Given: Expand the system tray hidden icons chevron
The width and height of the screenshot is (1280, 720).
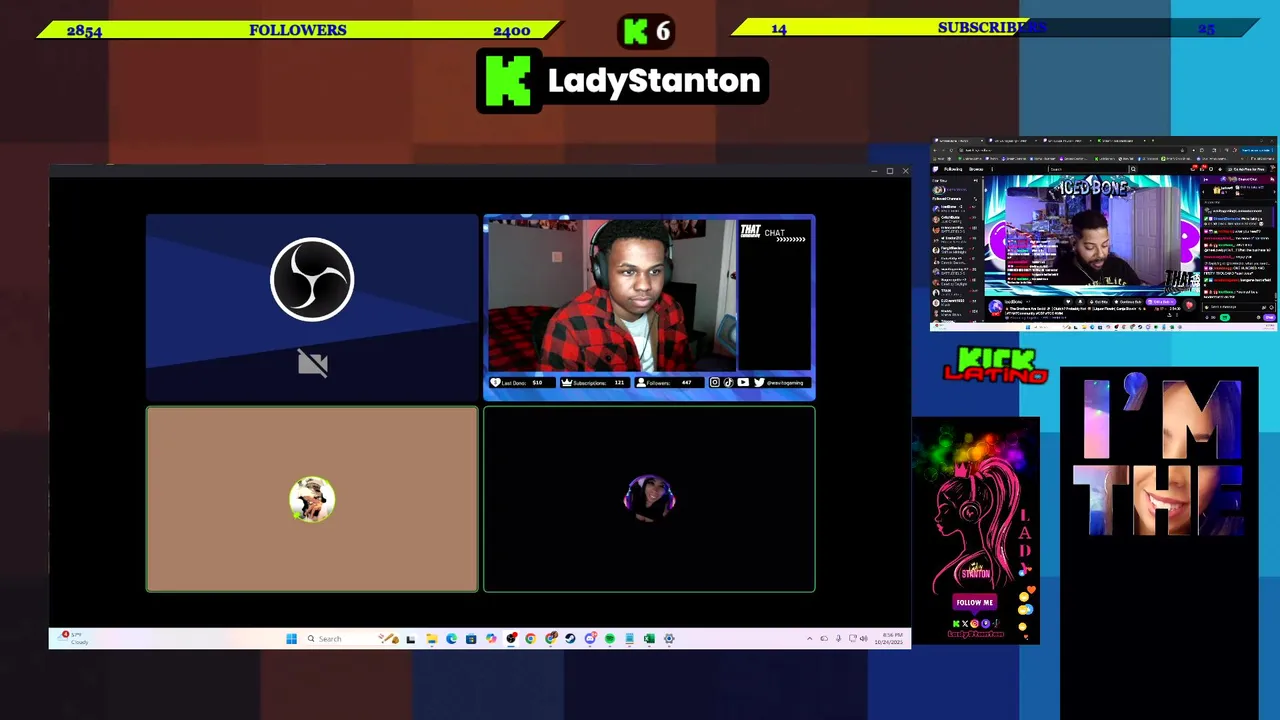Looking at the screenshot, I should 809,638.
